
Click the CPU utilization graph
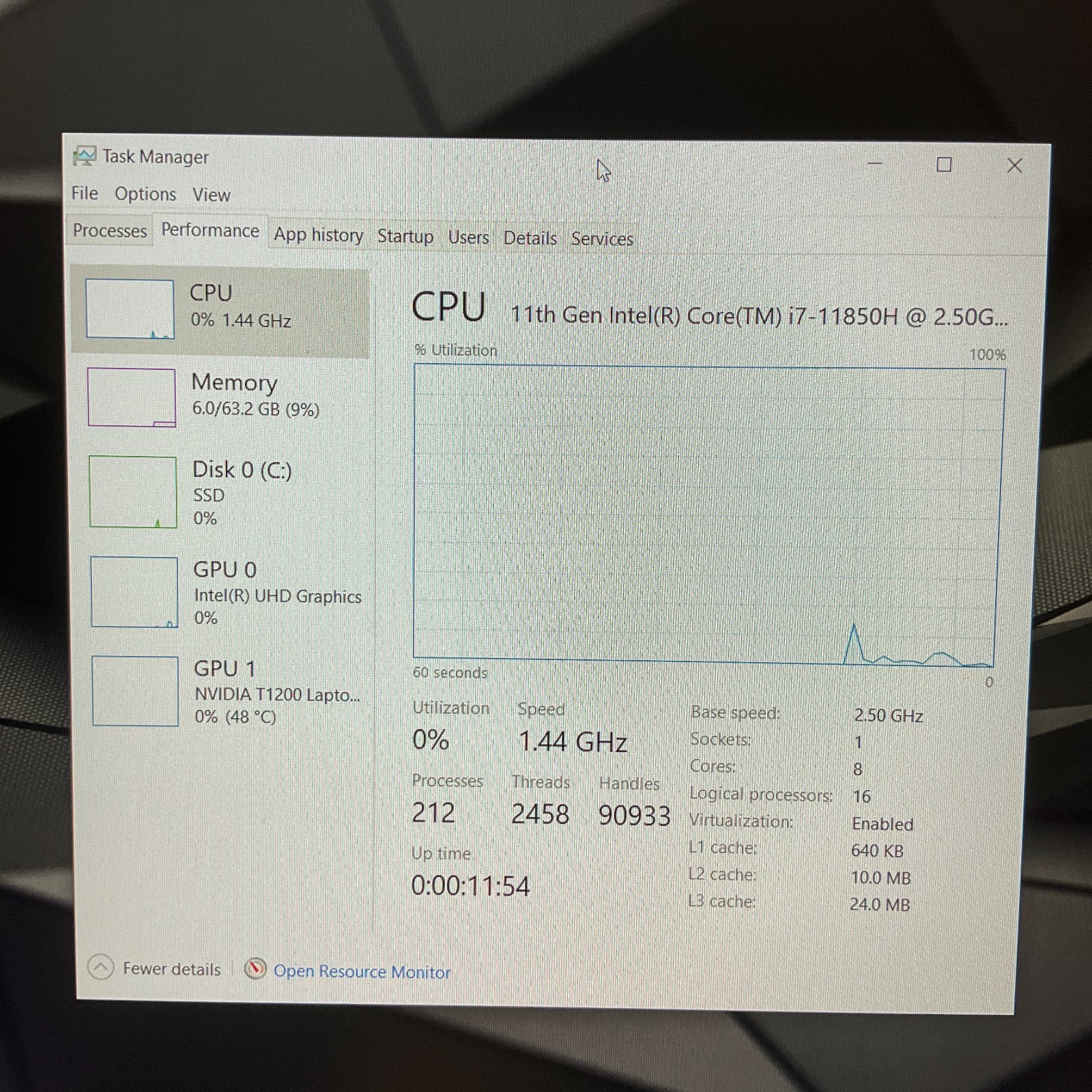[x=709, y=515]
